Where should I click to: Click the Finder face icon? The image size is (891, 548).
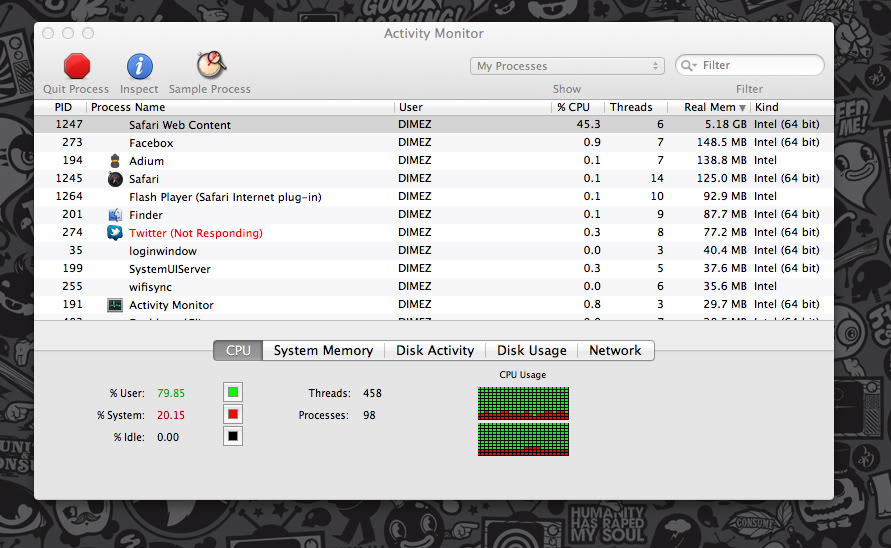pos(115,215)
